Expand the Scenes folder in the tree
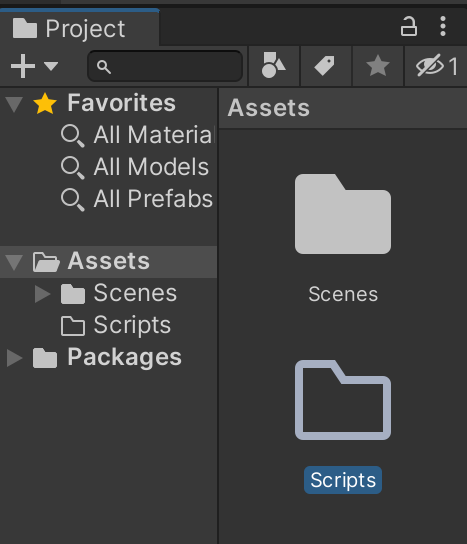The height and width of the screenshot is (544, 467). pos(43,294)
